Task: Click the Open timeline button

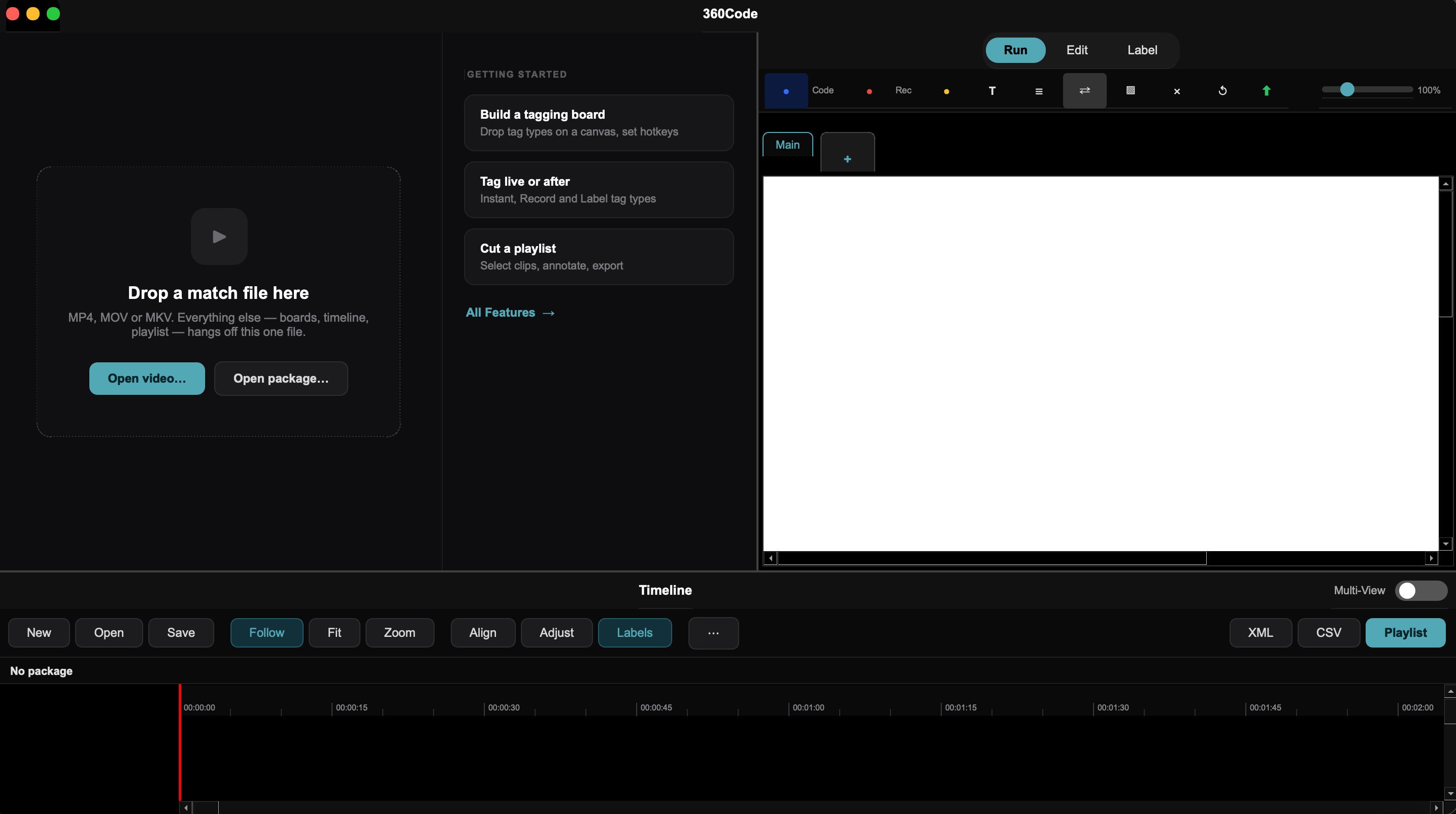Action: 109,633
